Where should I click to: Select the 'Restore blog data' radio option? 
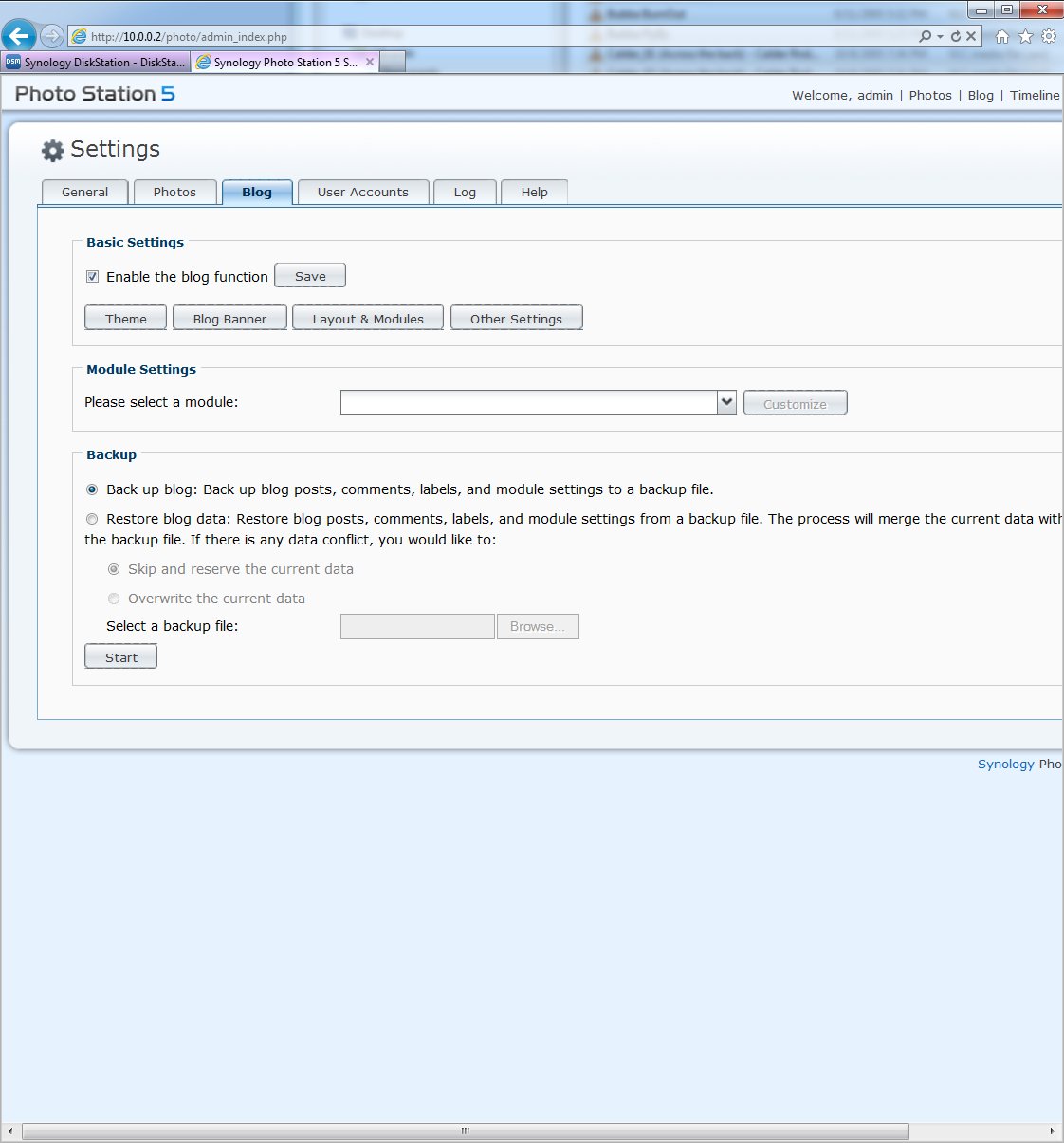(x=92, y=519)
